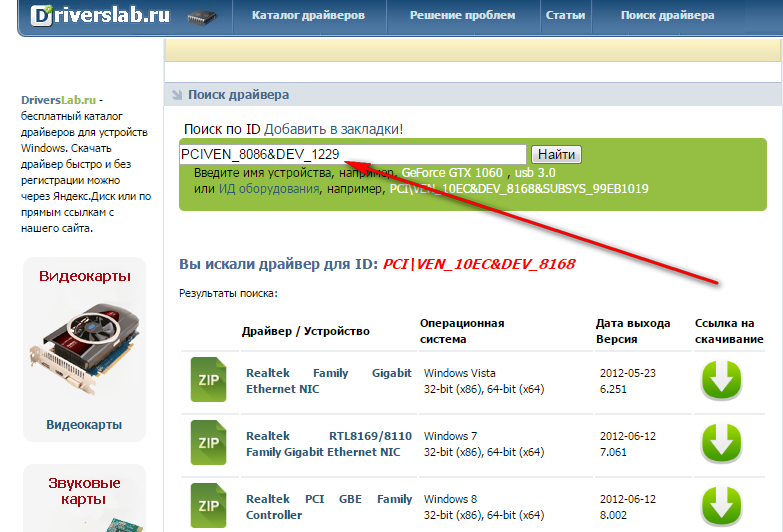Screen dimensions: 783x532
Task: Click the Операционная система column header
Action: pyautogui.click(x=462, y=331)
